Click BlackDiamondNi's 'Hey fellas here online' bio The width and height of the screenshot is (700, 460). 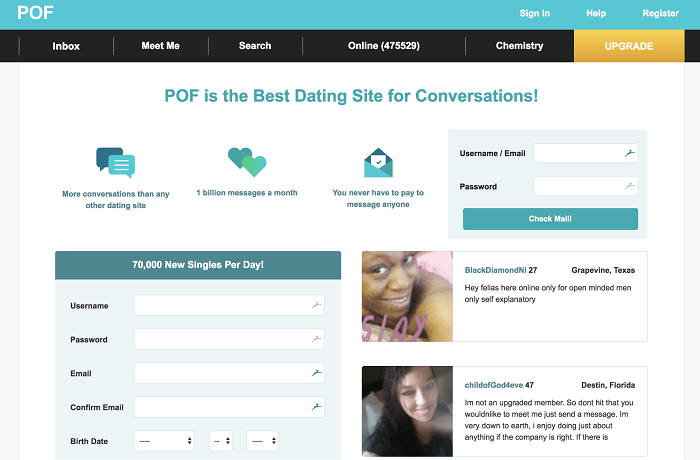click(548, 293)
